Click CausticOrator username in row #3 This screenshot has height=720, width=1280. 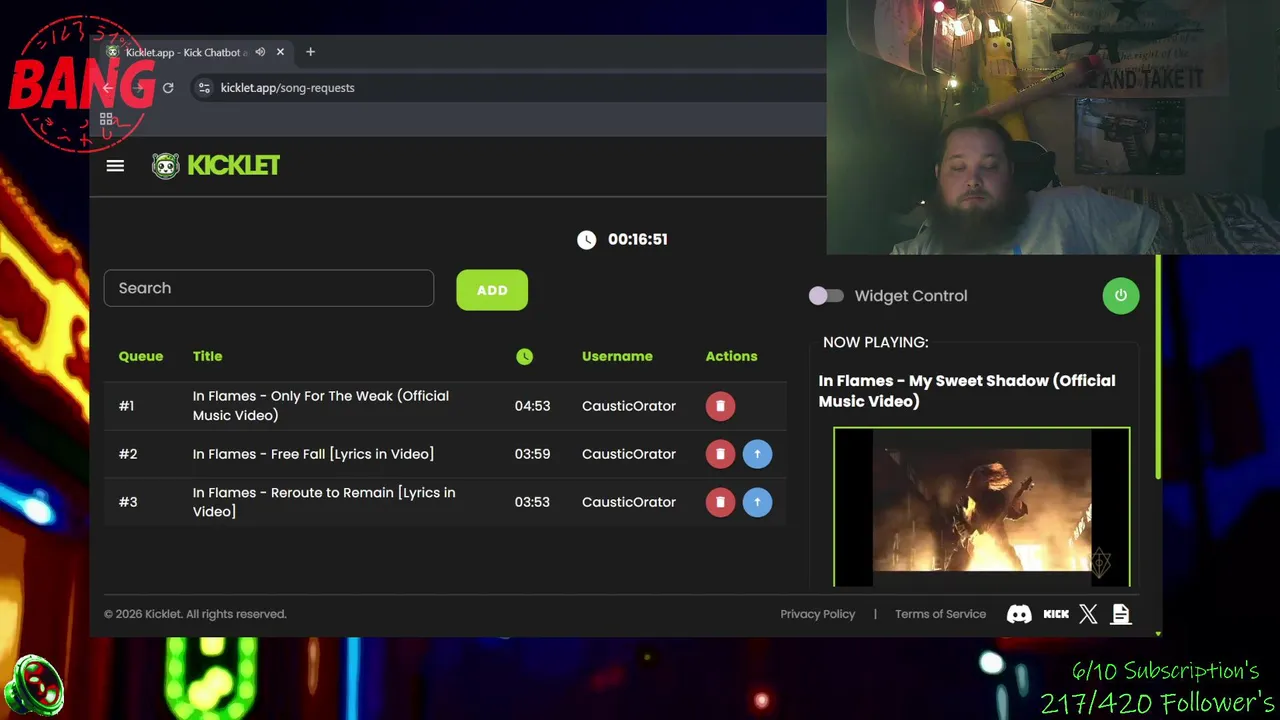coord(629,502)
